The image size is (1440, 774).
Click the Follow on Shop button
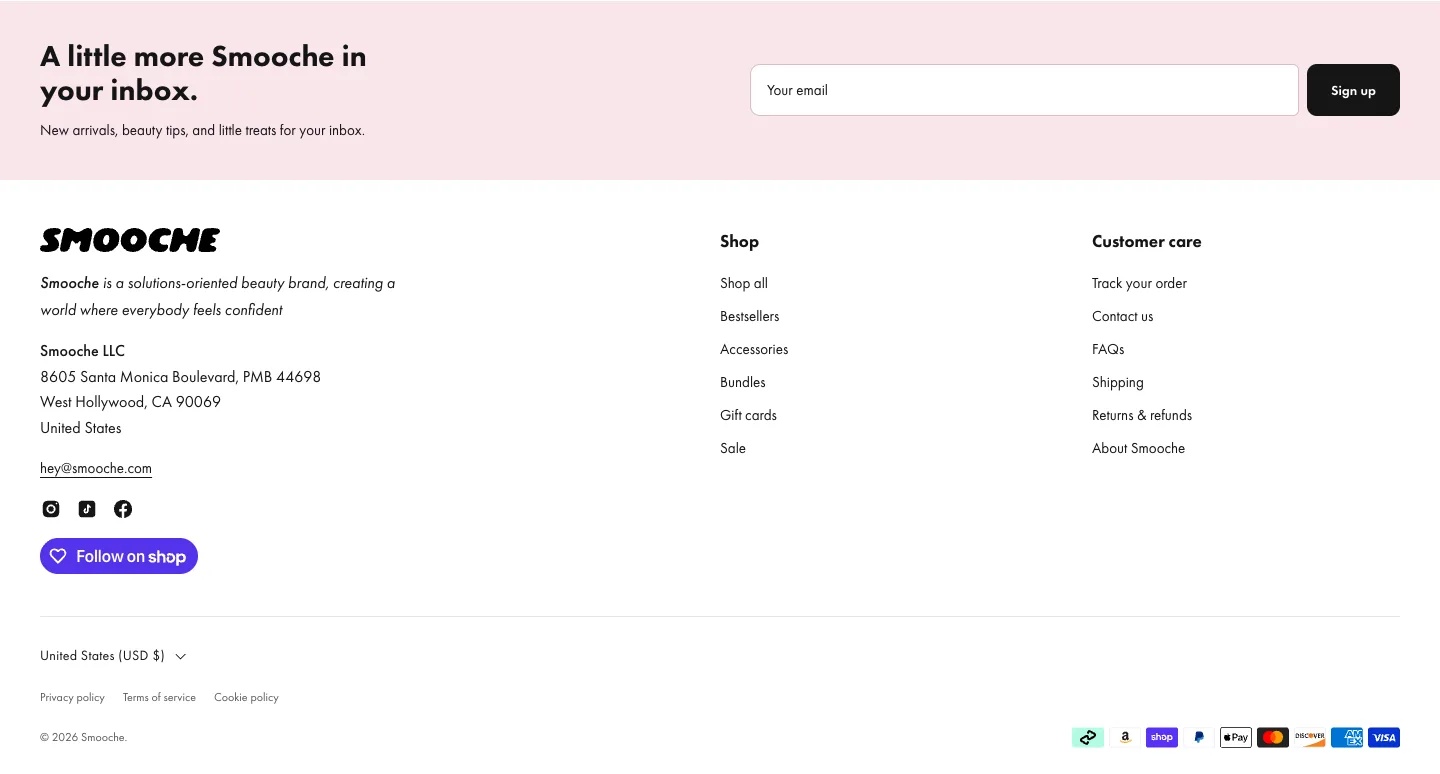click(119, 556)
